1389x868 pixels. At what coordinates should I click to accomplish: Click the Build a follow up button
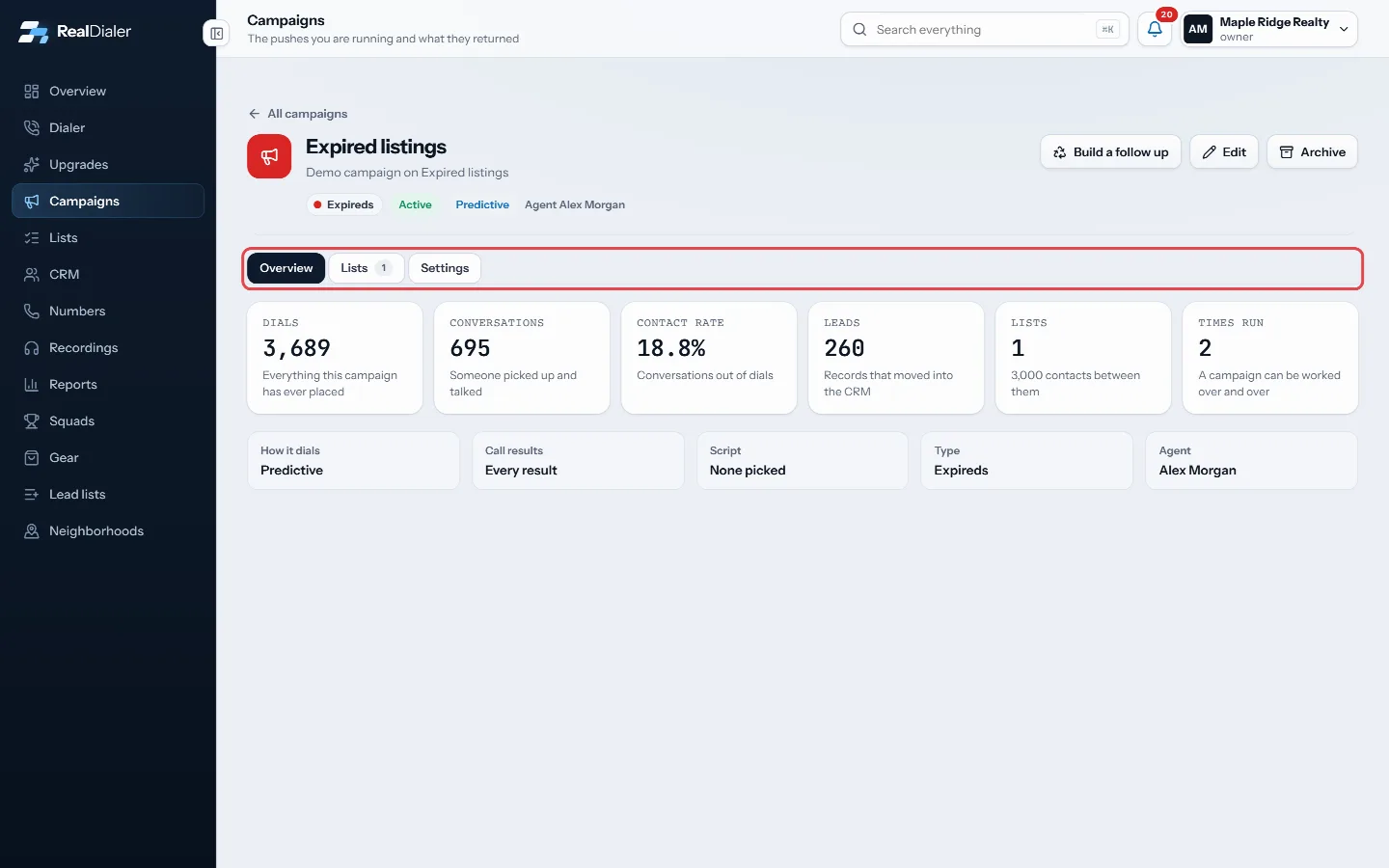point(1110,152)
